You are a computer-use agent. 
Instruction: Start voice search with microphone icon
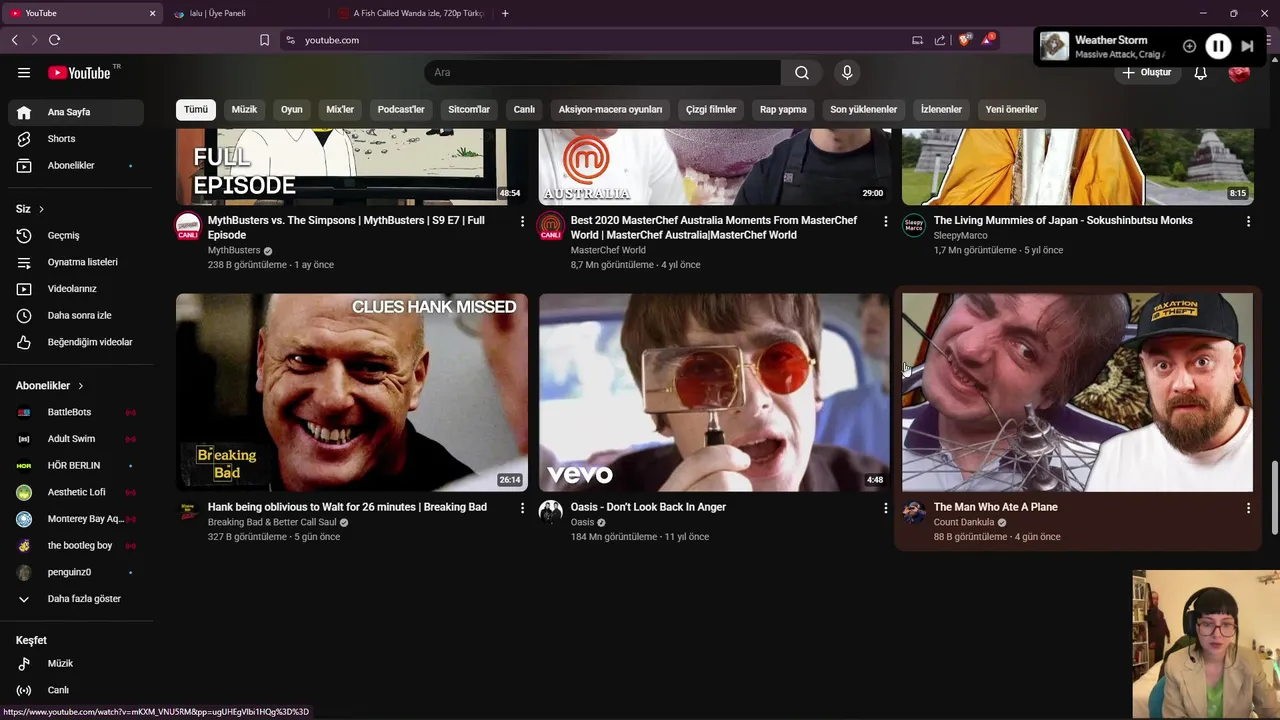click(847, 72)
